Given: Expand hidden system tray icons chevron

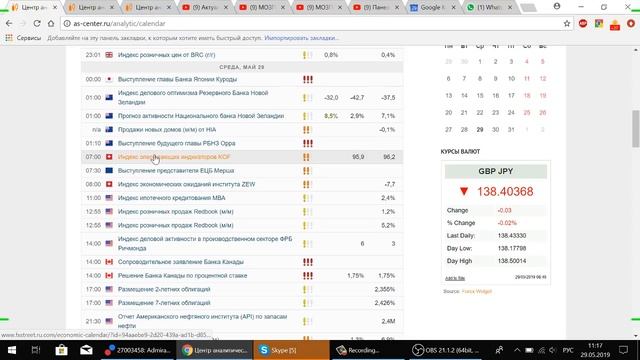Looking at the screenshot, I should click(517, 350).
